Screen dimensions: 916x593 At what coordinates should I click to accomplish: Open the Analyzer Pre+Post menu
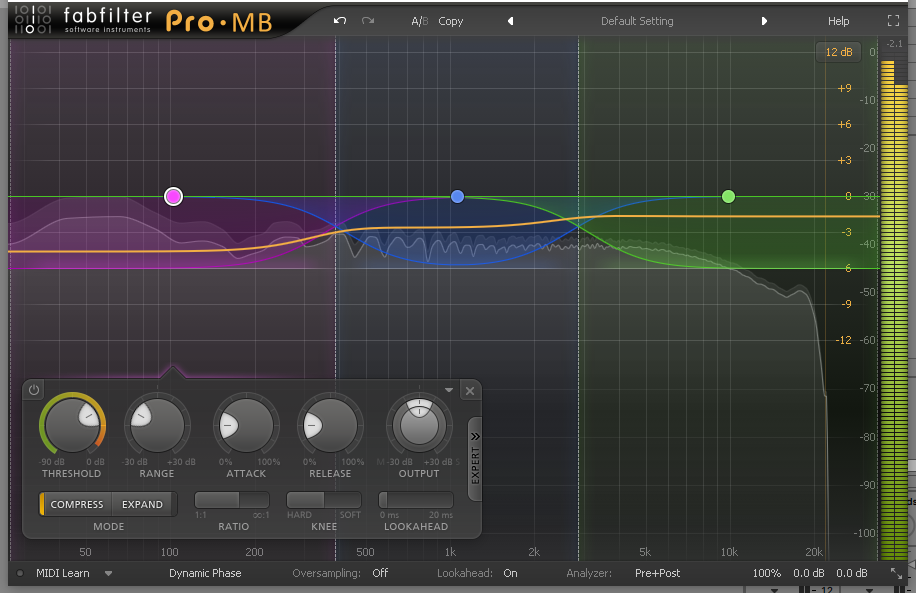coord(657,573)
